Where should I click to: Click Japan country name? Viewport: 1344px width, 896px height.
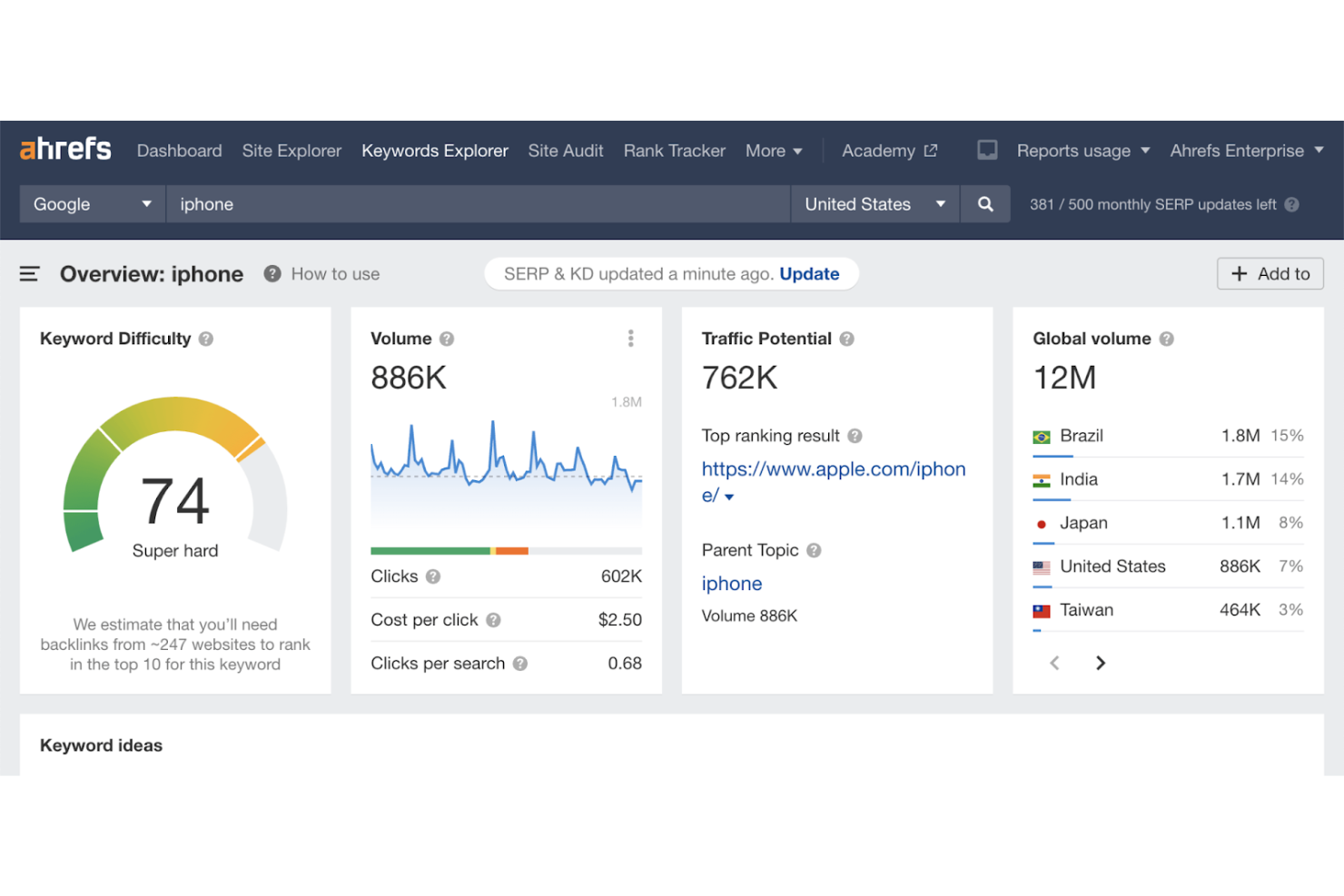pos(1083,523)
